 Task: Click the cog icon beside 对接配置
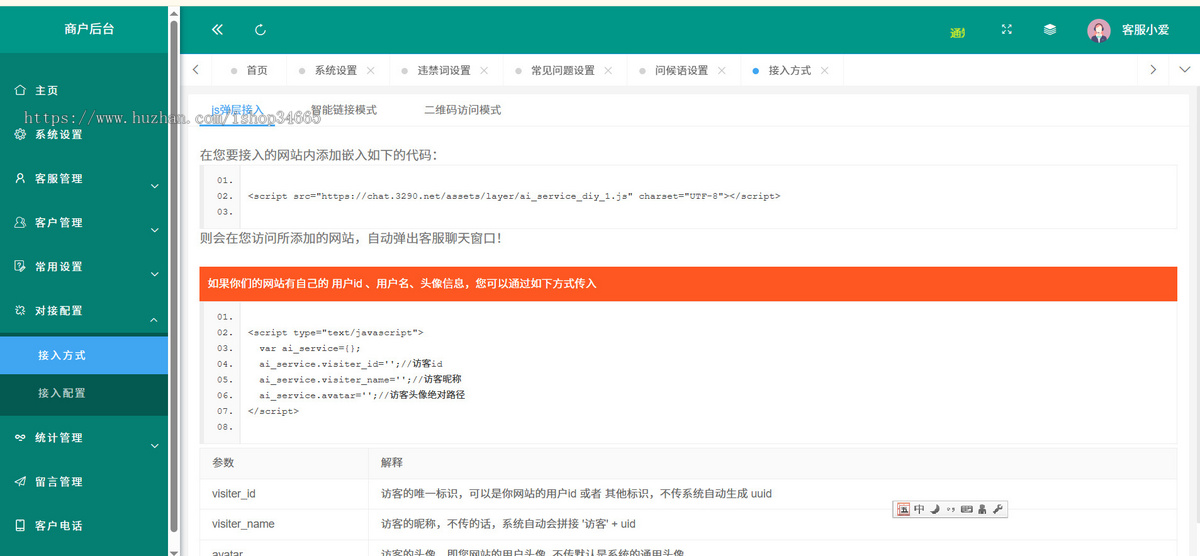pos(20,310)
